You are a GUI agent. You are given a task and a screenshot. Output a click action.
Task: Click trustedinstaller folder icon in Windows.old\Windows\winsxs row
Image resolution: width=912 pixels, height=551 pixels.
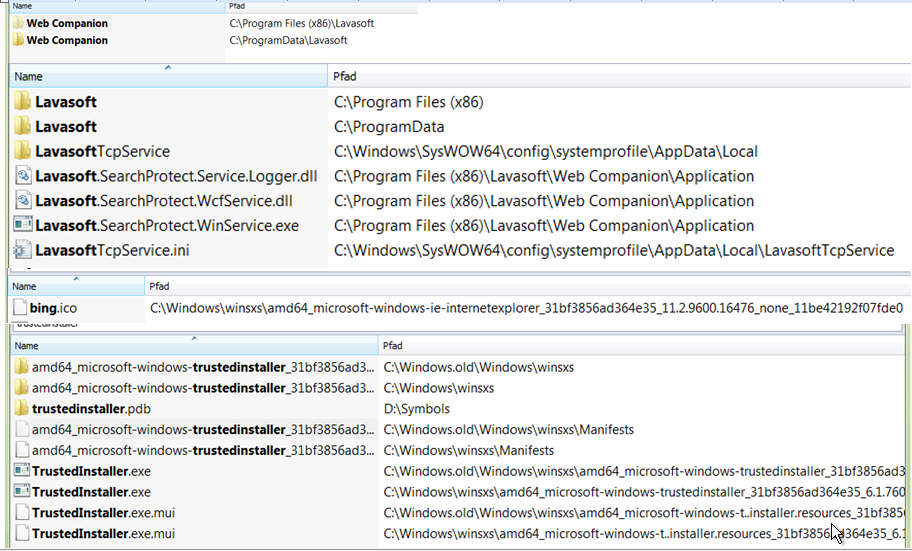click(22, 367)
